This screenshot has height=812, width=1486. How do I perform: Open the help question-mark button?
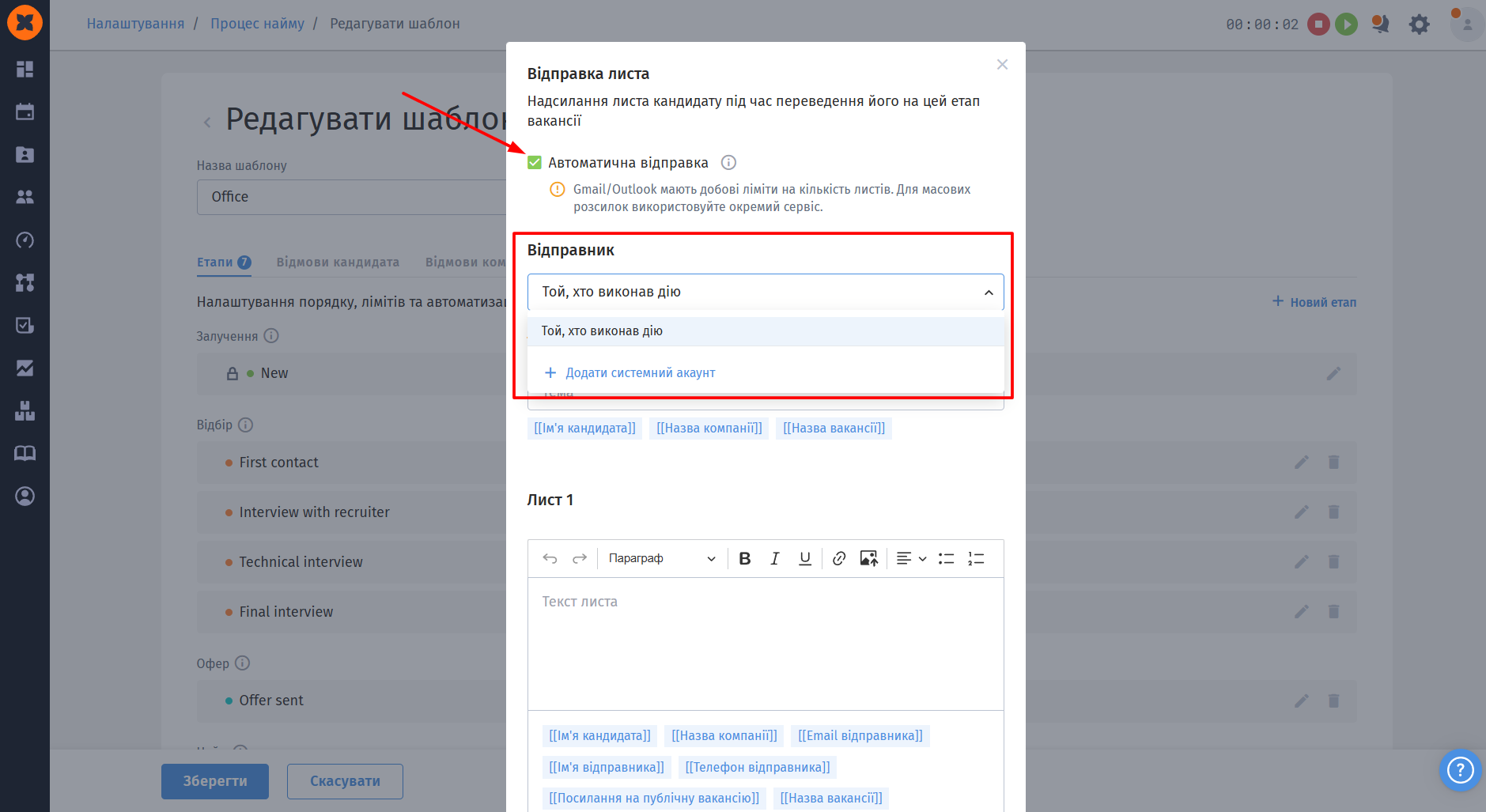pyautogui.click(x=1460, y=769)
